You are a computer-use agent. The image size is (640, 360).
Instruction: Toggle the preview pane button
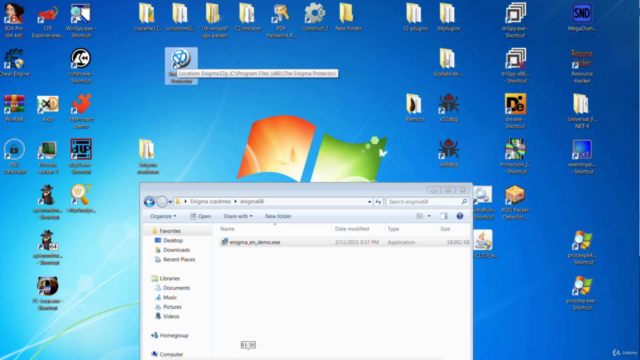(x=444, y=216)
